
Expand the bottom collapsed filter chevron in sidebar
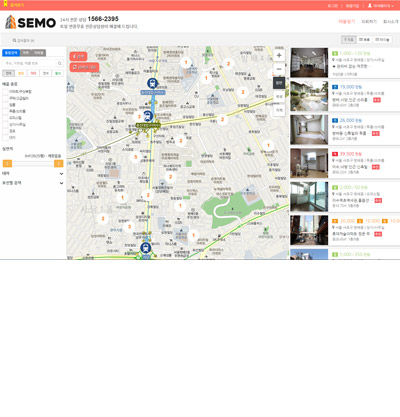point(61,183)
